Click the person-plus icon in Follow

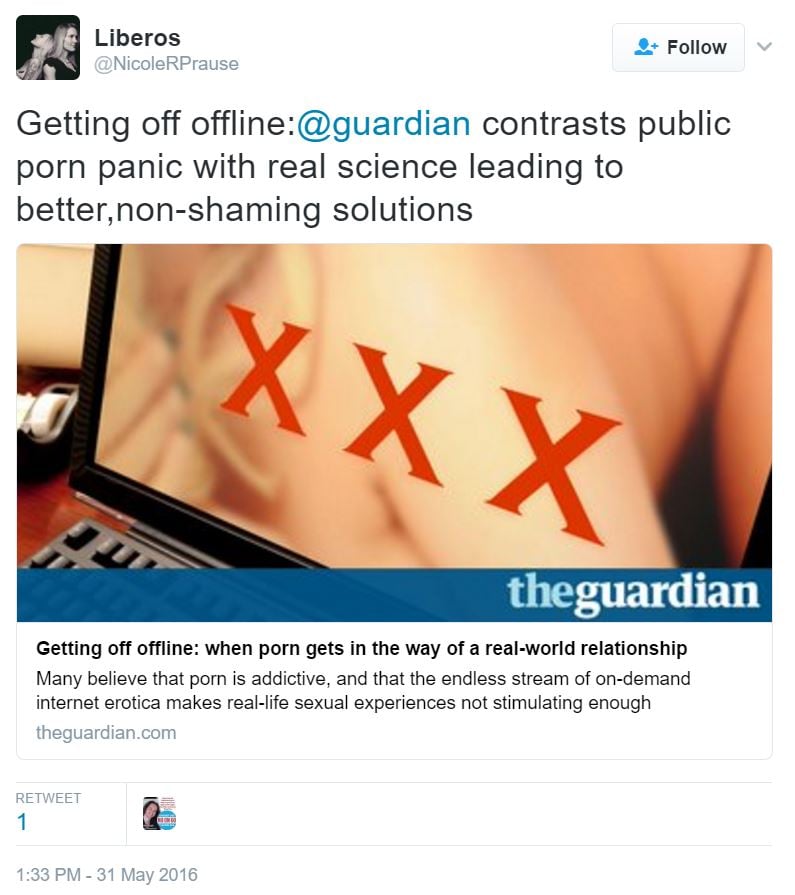click(x=646, y=47)
